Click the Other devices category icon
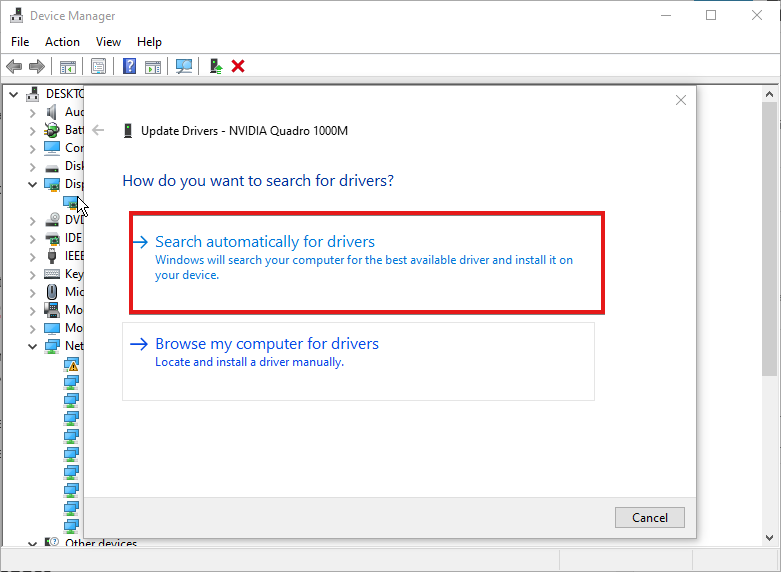Viewport: 781px width, 572px height. coord(52,542)
